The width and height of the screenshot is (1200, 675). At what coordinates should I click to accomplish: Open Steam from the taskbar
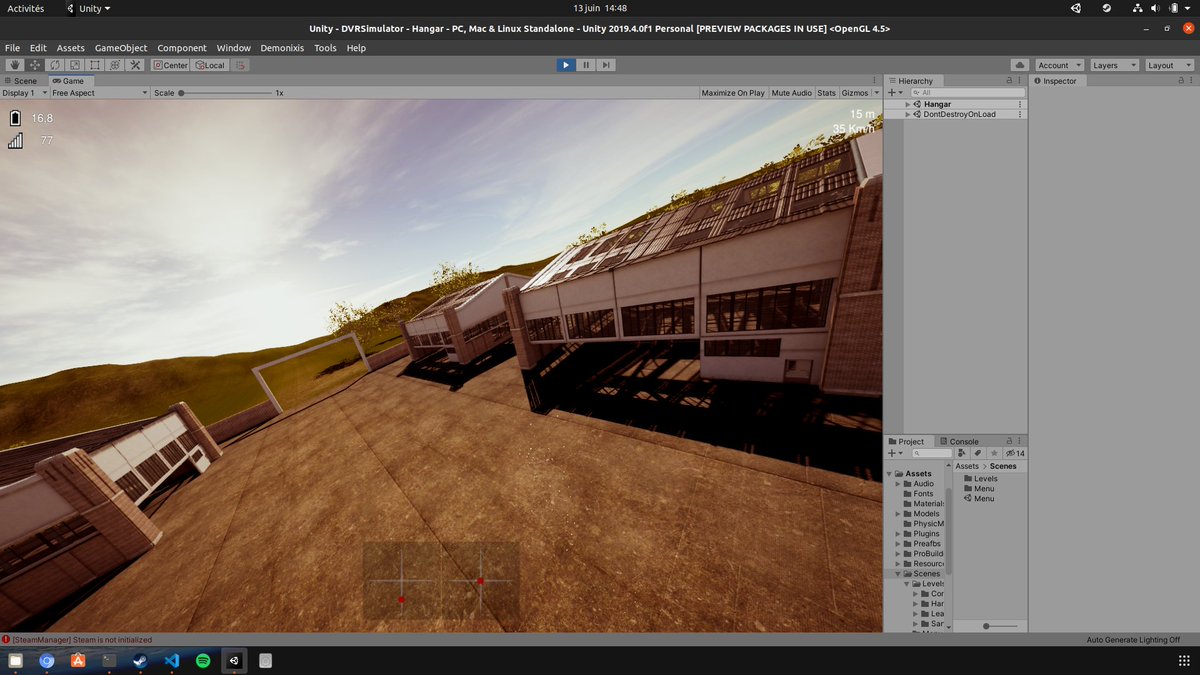point(140,660)
